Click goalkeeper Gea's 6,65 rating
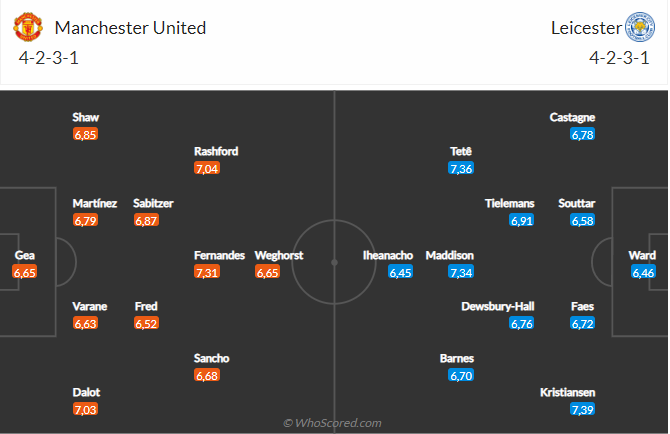This screenshot has width=670, height=434. [25, 272]
